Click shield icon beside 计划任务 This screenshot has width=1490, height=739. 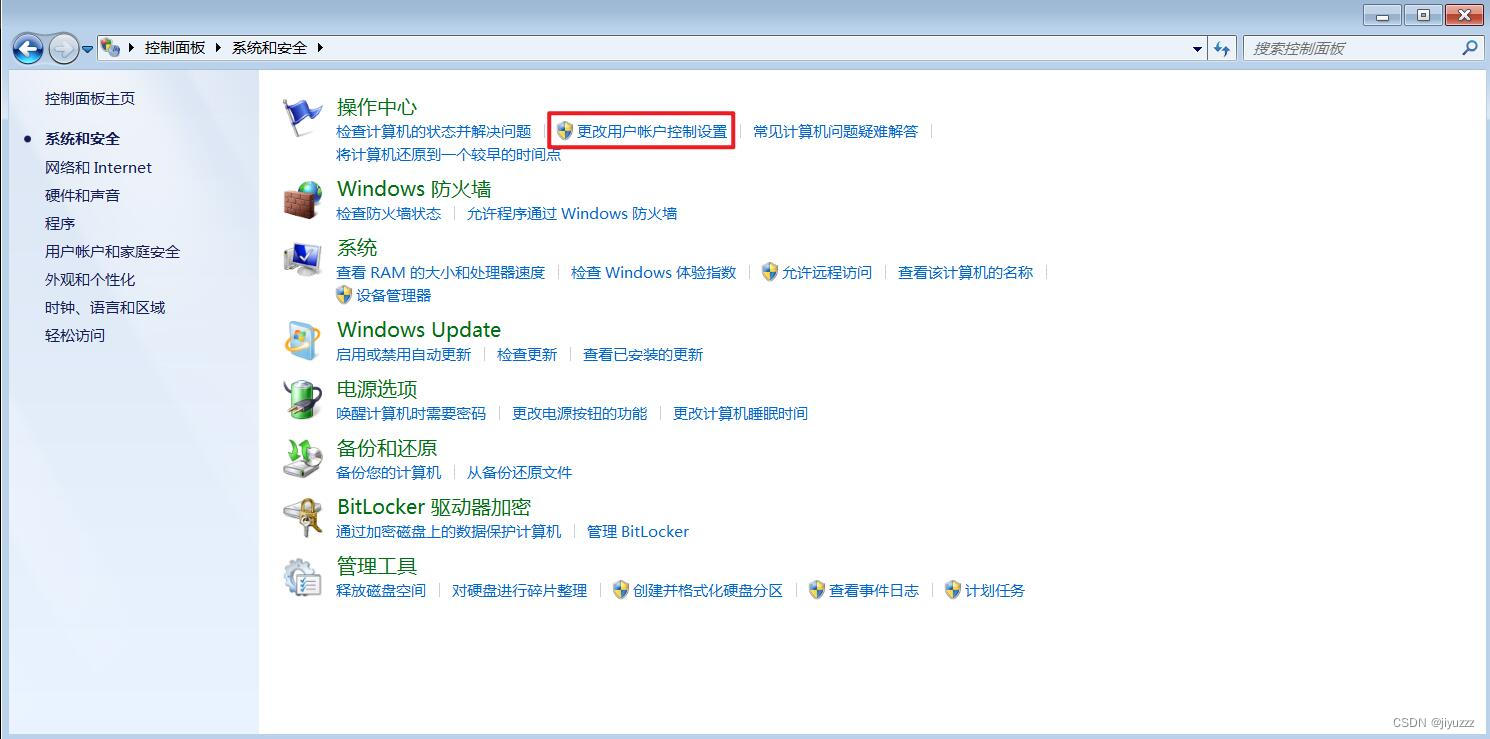pos(953,590)
